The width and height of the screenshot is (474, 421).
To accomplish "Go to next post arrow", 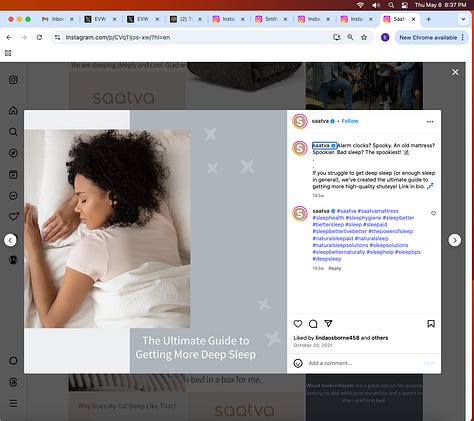I will click(x=455, y=240).
